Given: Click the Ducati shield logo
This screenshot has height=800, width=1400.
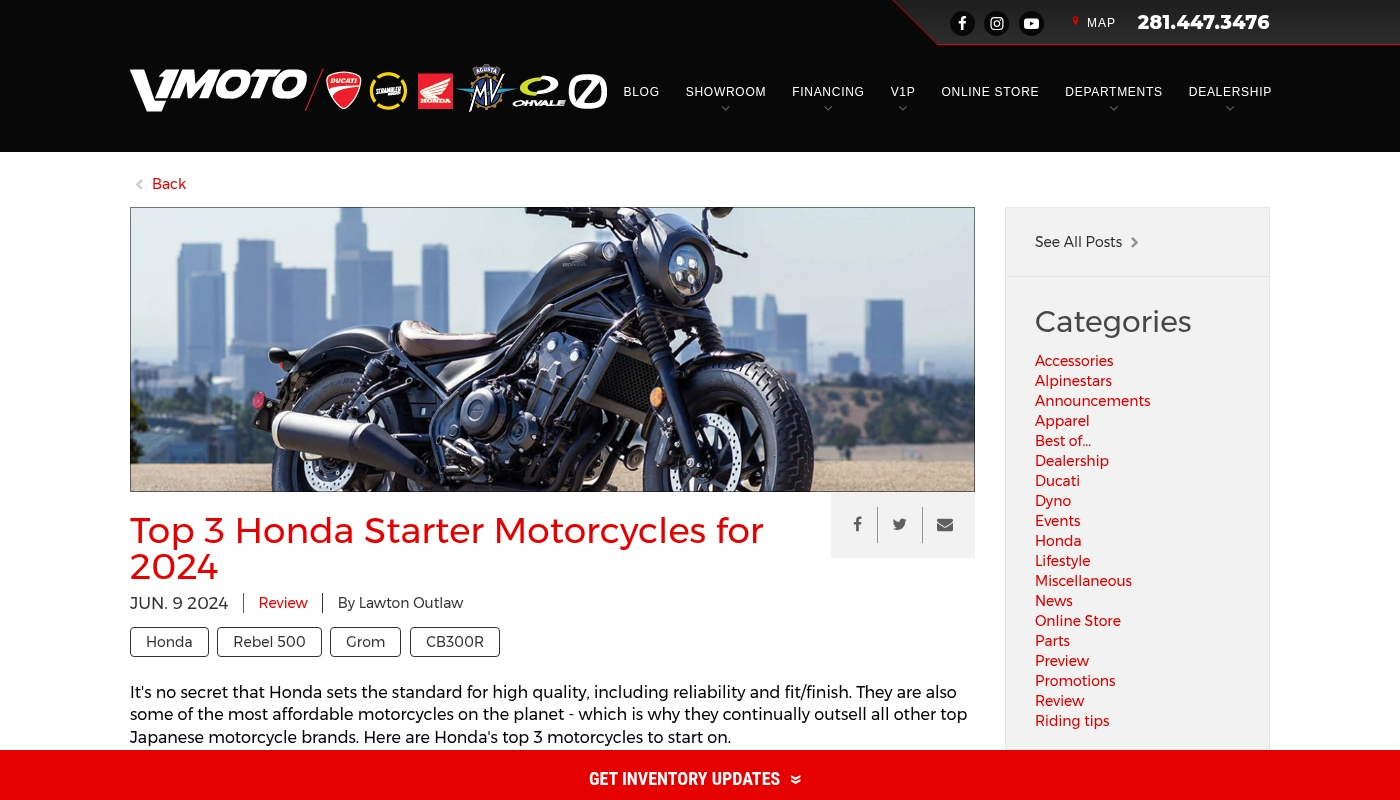Looking at the screenshot, I should [344, 91].
